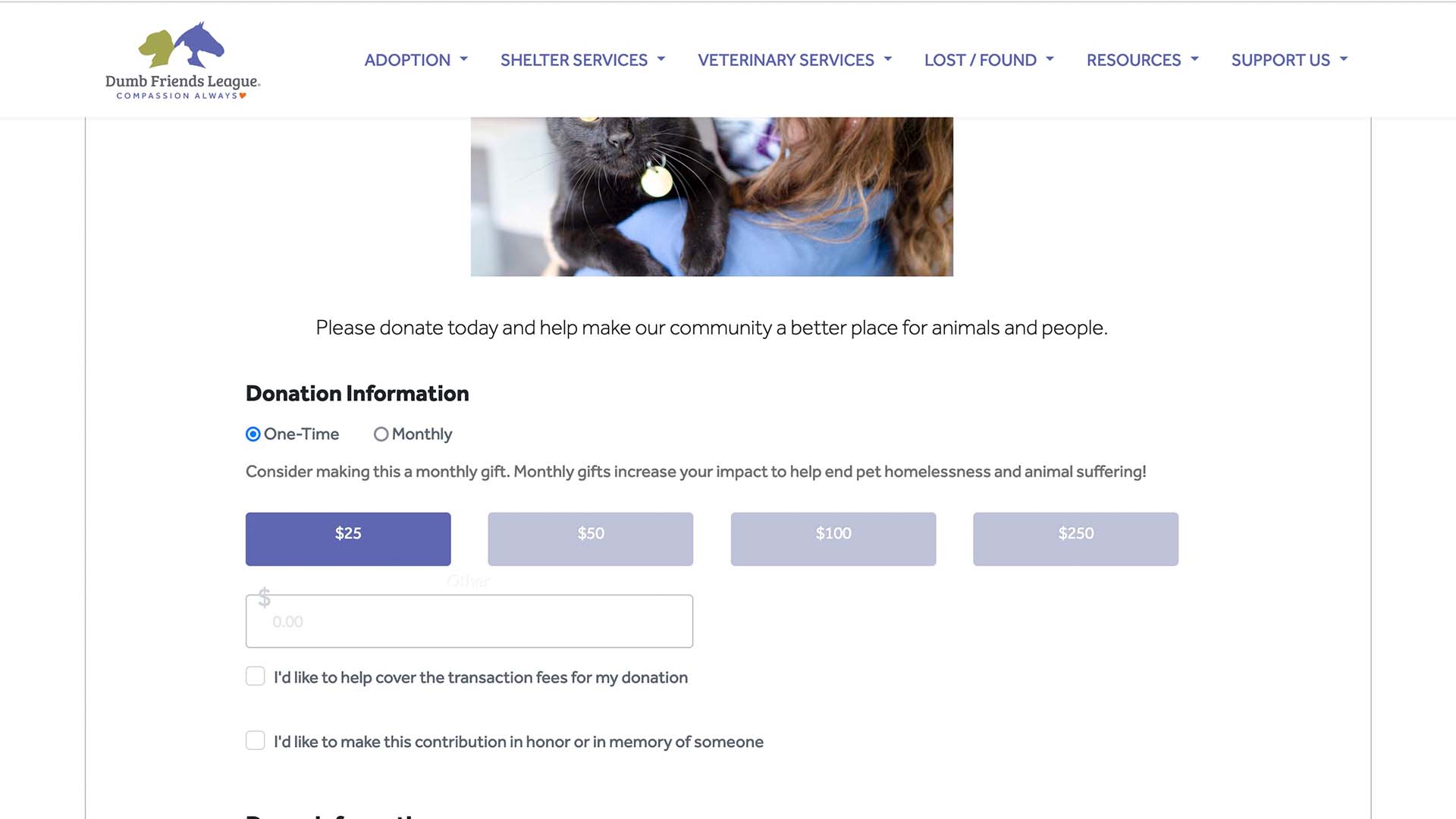Expand the Lost / Found dropdown
This screenshot has width=1456, height=819.
989,60
